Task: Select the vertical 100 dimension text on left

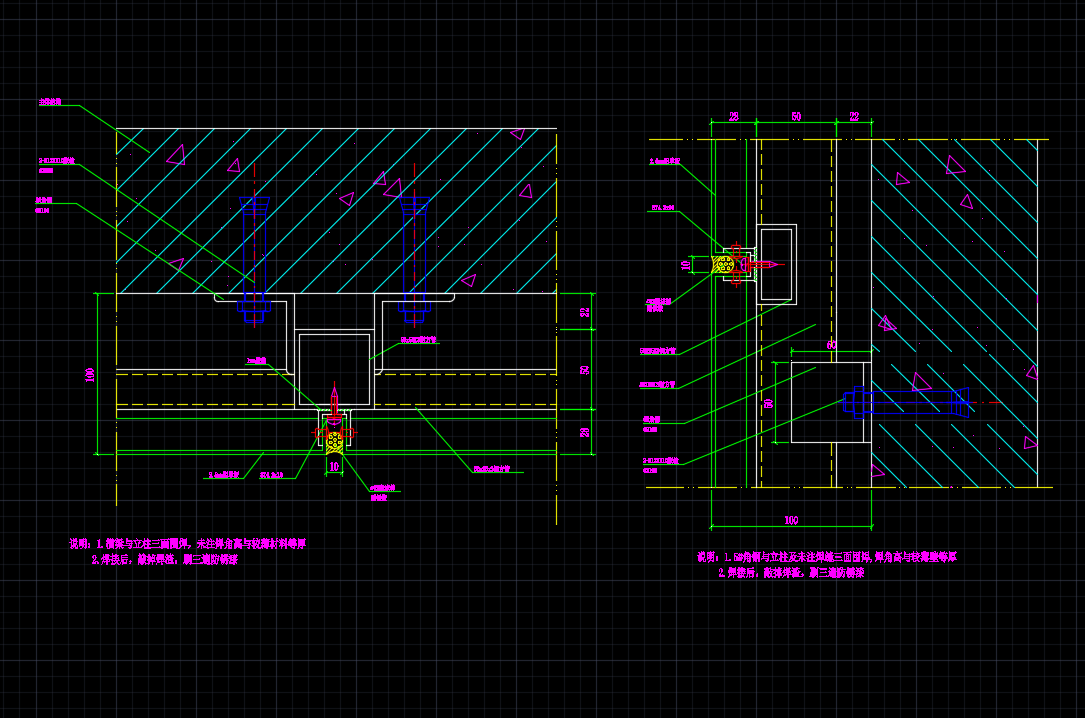Action: (90, 374)
